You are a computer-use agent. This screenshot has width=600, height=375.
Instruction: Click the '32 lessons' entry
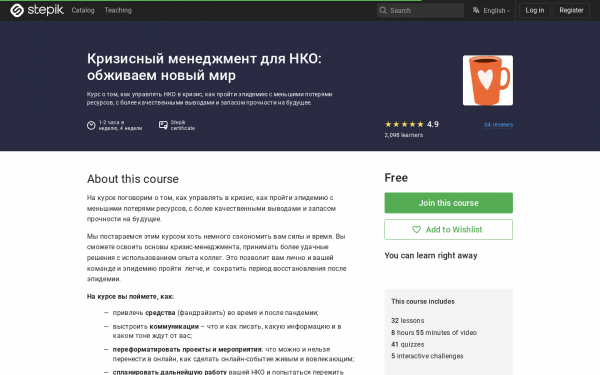tap(408, 321)
